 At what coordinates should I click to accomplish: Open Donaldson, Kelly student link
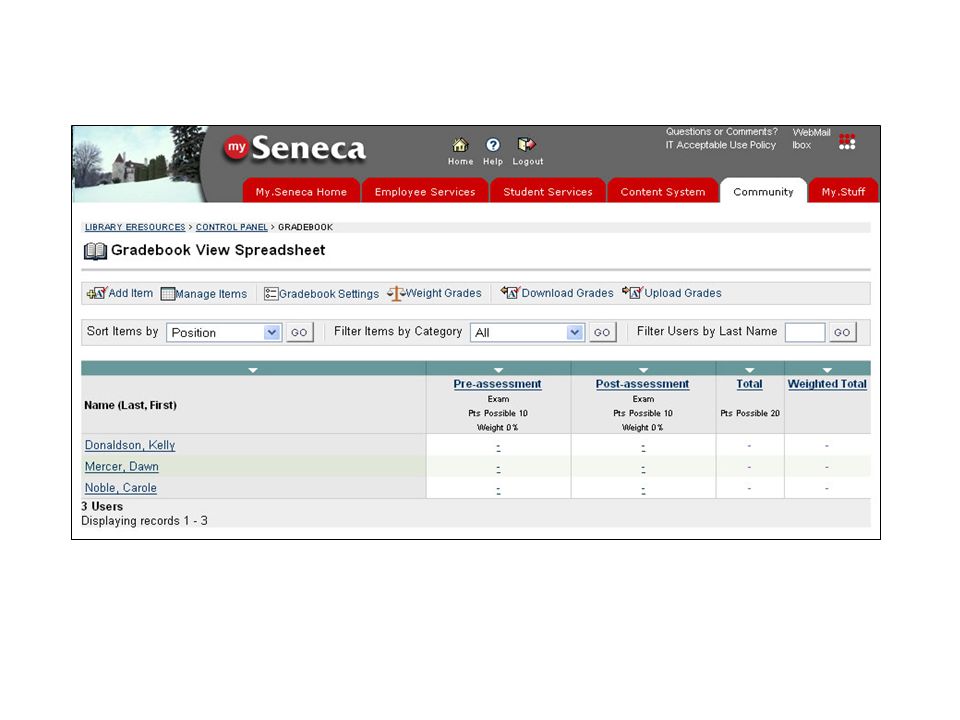(x=130, y=445)
